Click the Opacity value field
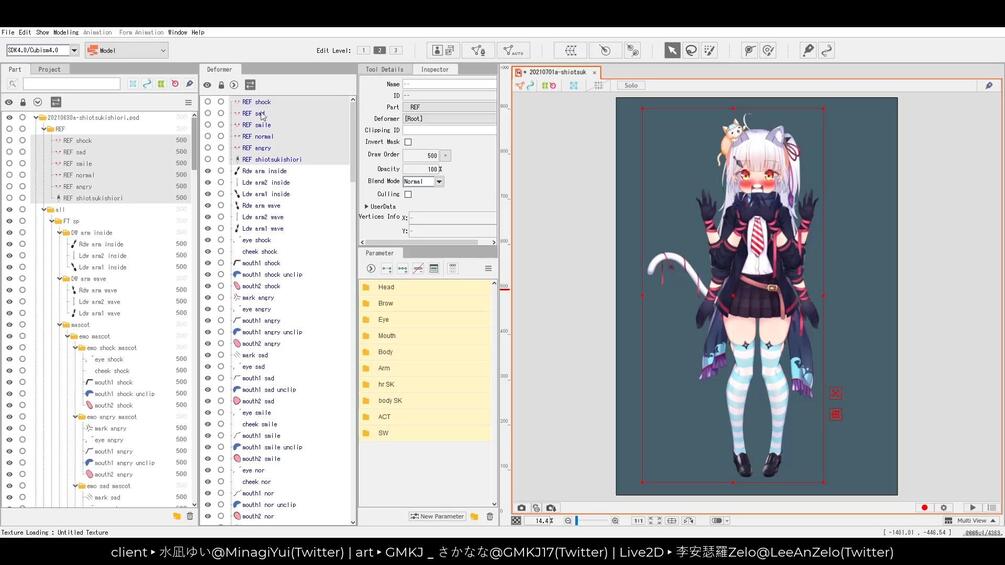The width and height of the screenshot is (1005, 565). [x=423, y=169]
